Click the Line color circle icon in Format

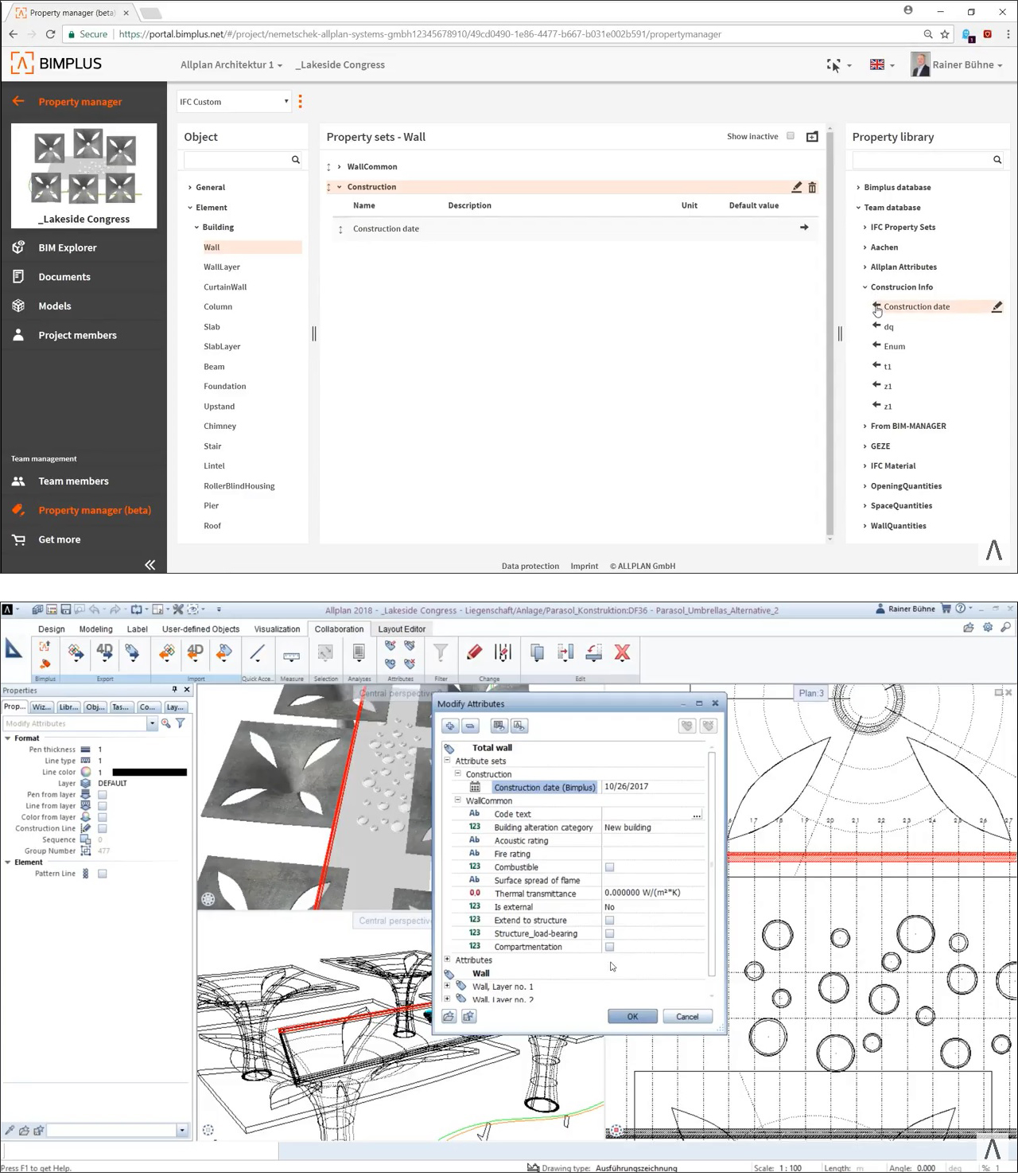[86, 772]
